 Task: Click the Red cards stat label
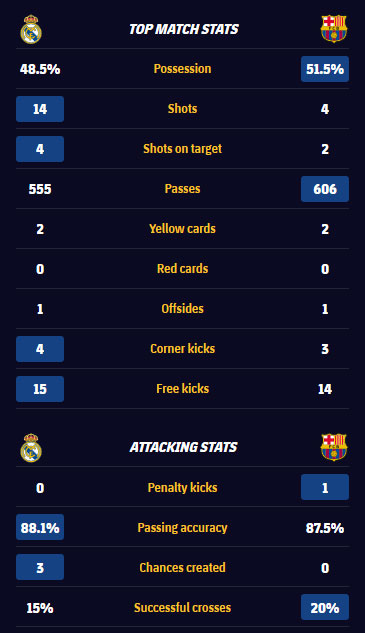click(x=182, y=268)
